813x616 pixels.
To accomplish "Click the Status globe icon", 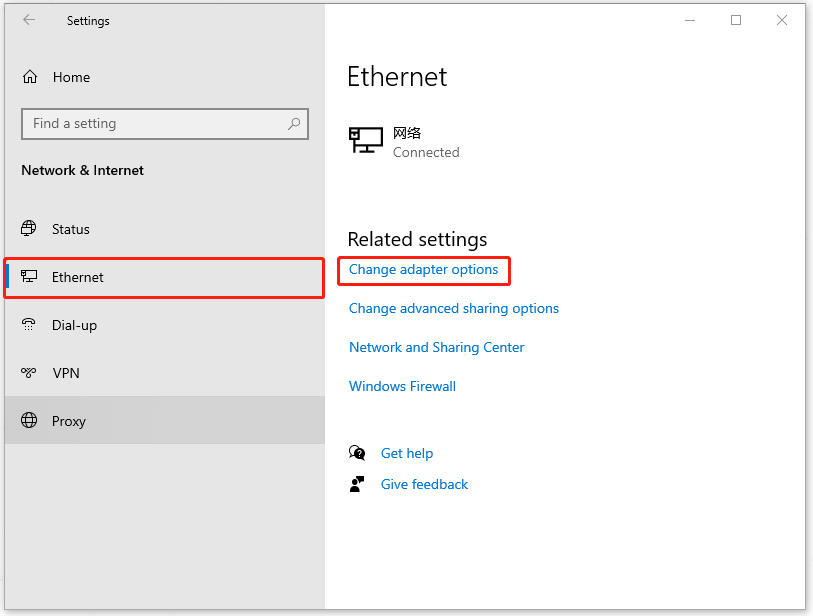I will coord(29,228).
